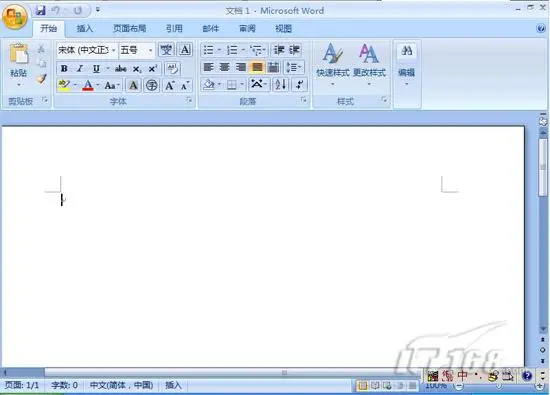Open font color dropdown arrow
The width and height of the screenshot is (550, 395).
click(98, 85)
